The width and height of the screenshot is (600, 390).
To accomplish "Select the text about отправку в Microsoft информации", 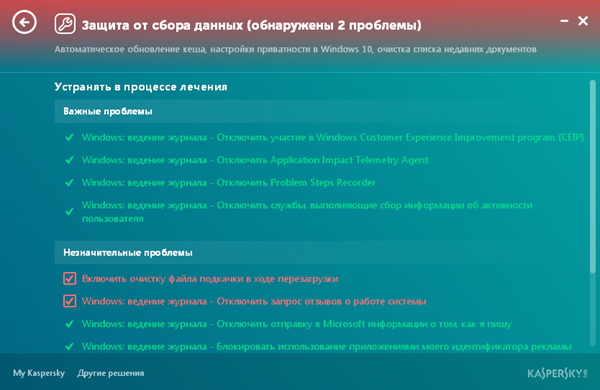I will (297, 324).
